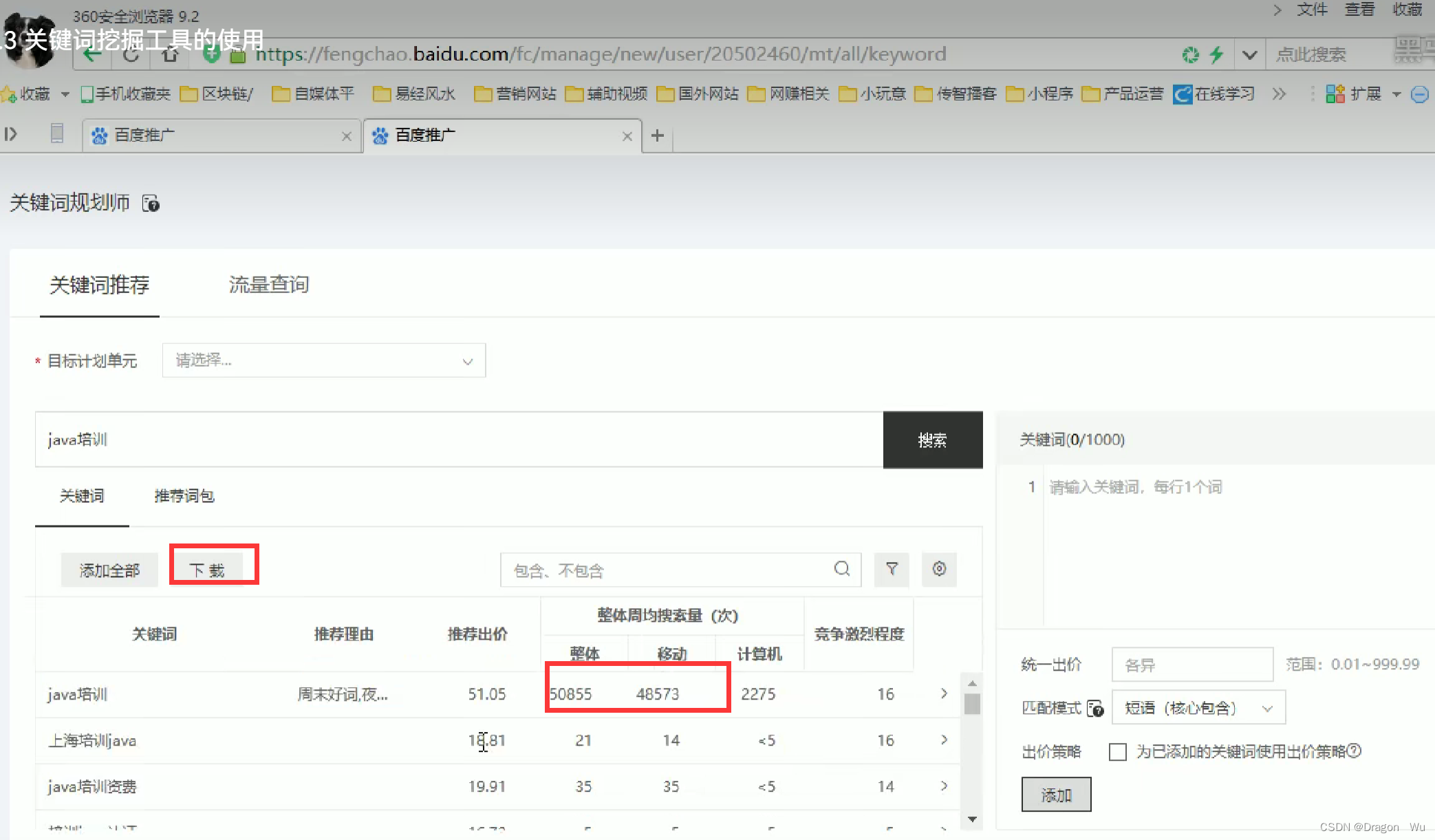This screenshot has height=840, width=1435.
Task: Click the 统一出价 input field
Action: point(1192,665)
